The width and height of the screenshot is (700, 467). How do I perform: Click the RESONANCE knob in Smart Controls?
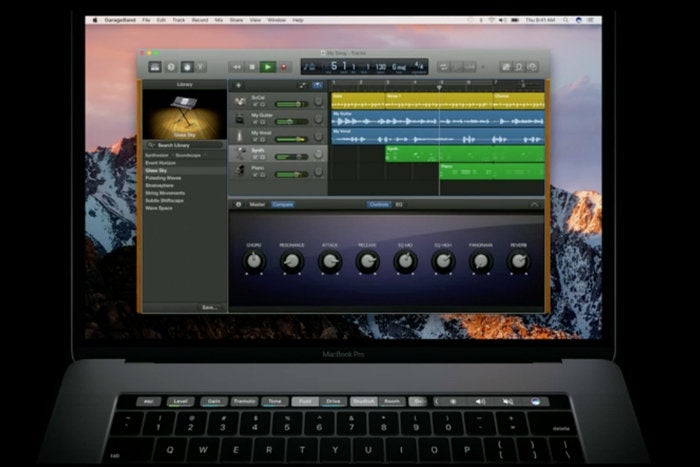(292, 261)
